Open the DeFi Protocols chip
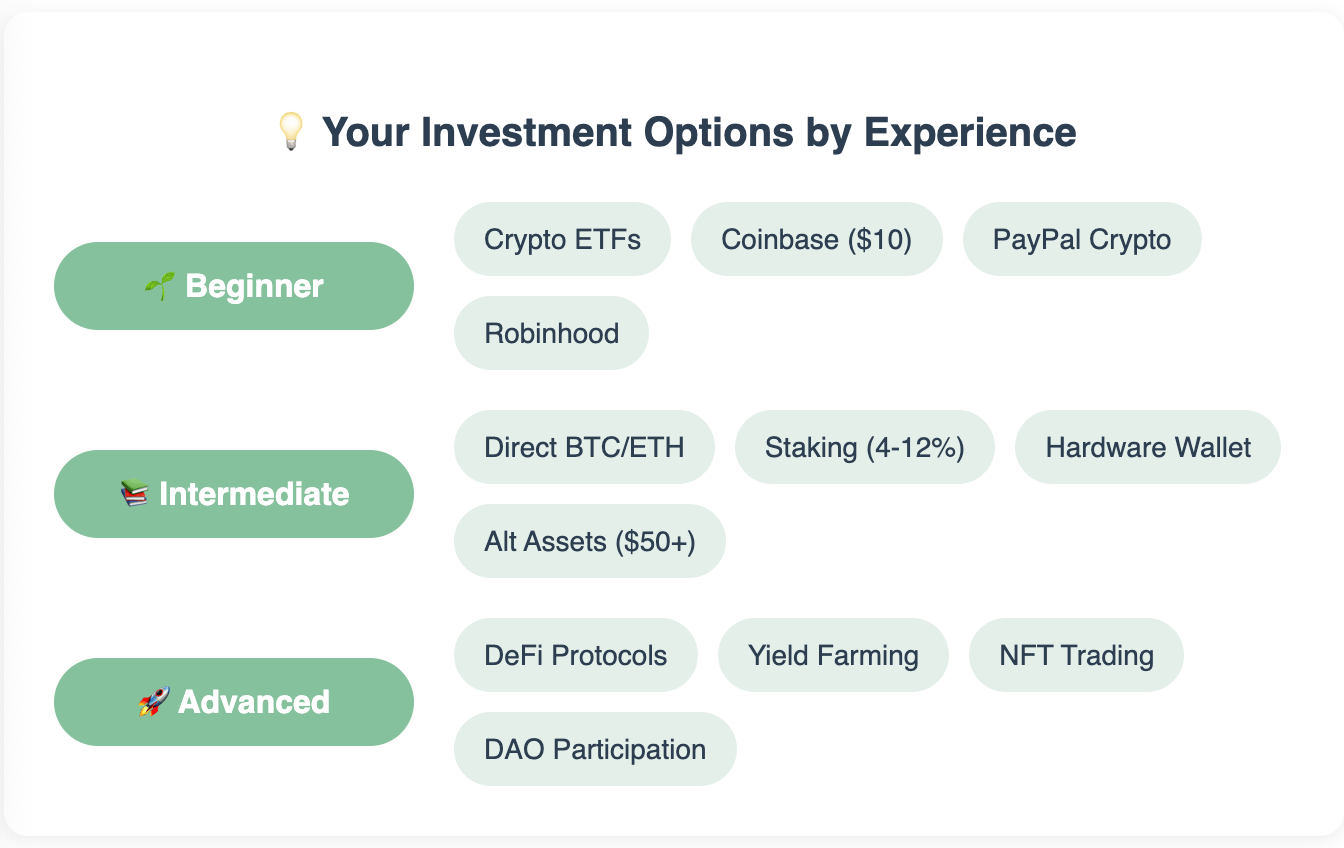 coord(576,655)
